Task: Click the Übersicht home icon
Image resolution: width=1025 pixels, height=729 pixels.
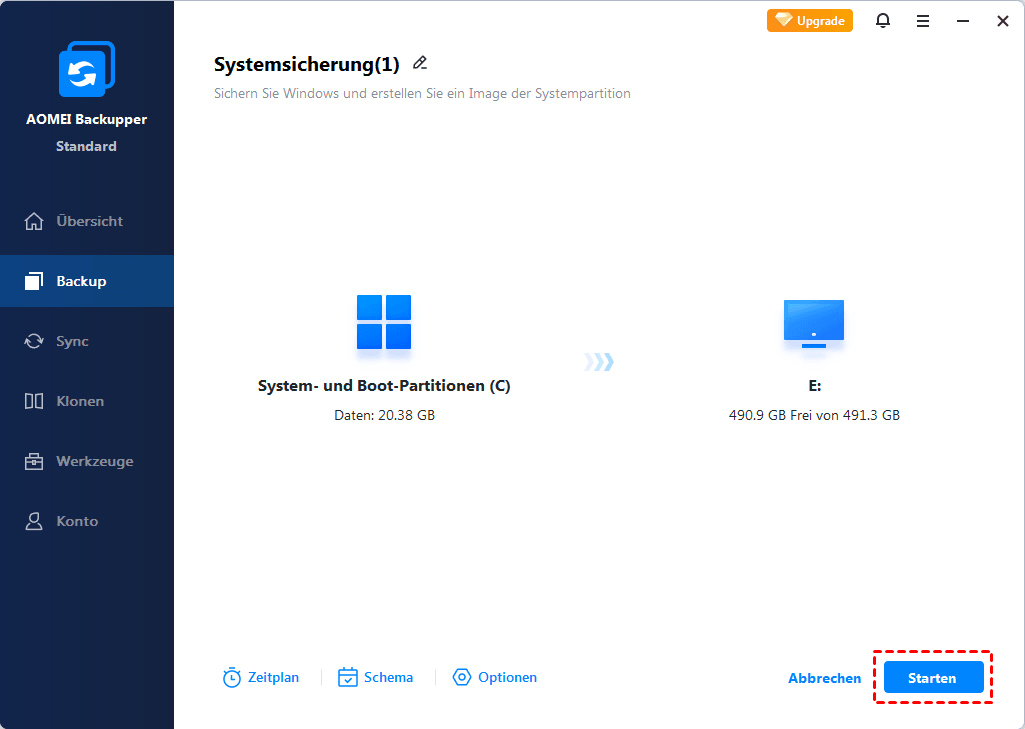Action: click(x=34, y=222)
